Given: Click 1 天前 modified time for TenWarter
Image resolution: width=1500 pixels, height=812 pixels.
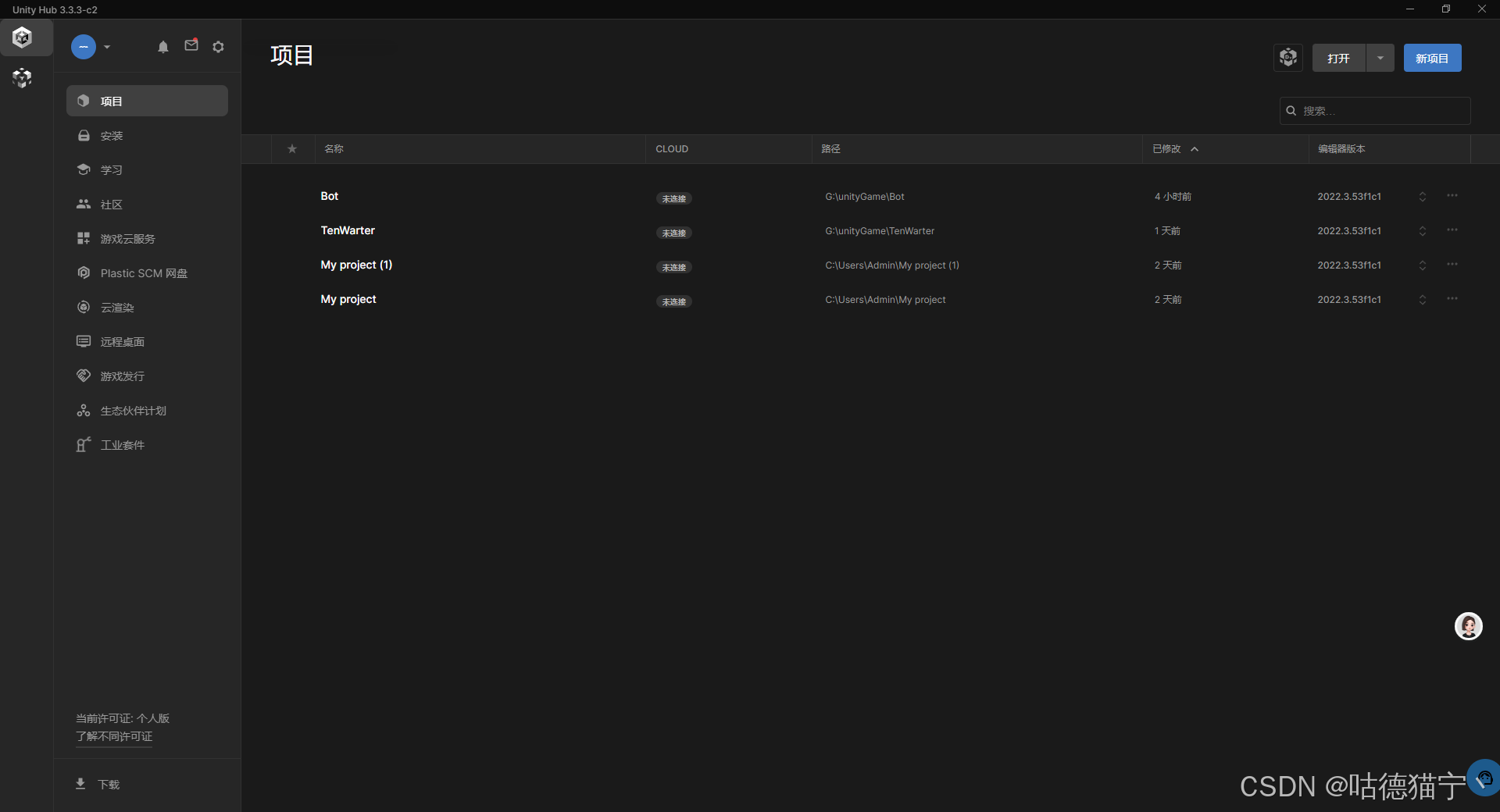Looking at the screenshot, I should coord(1167,231).
